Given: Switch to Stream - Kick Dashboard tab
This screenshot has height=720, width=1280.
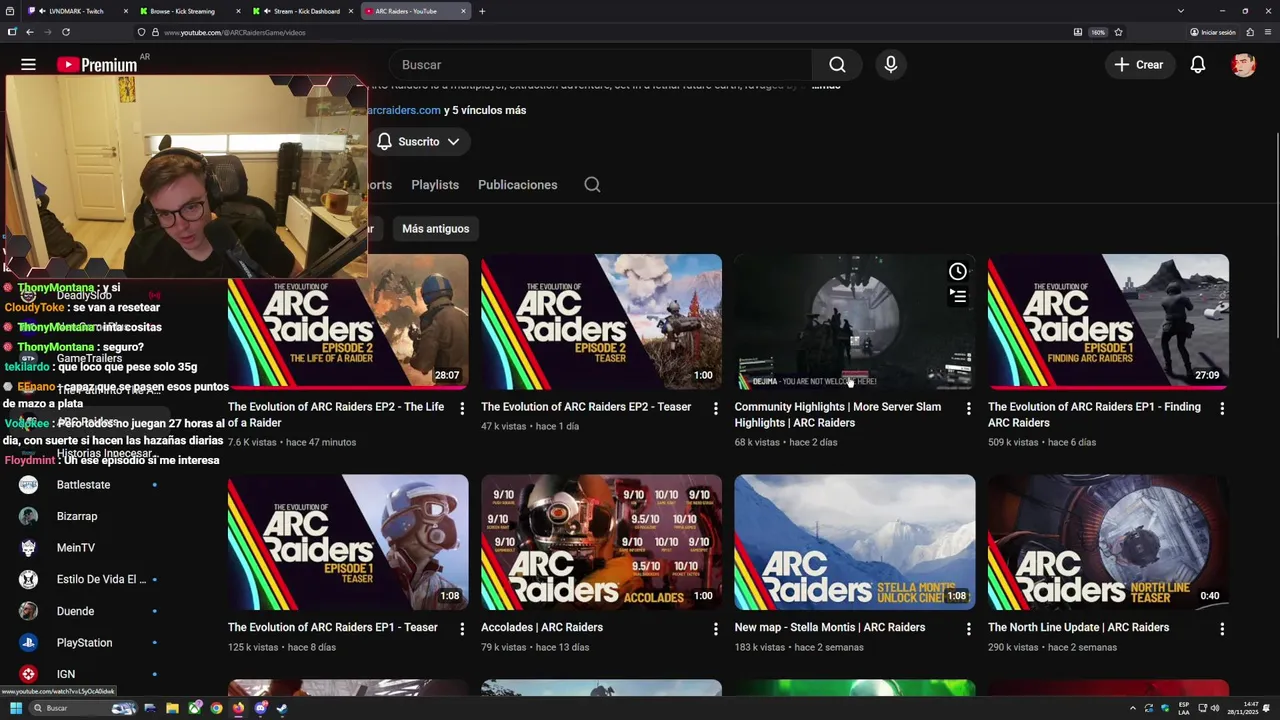Looking at the screenshot, I should [303, 11].
